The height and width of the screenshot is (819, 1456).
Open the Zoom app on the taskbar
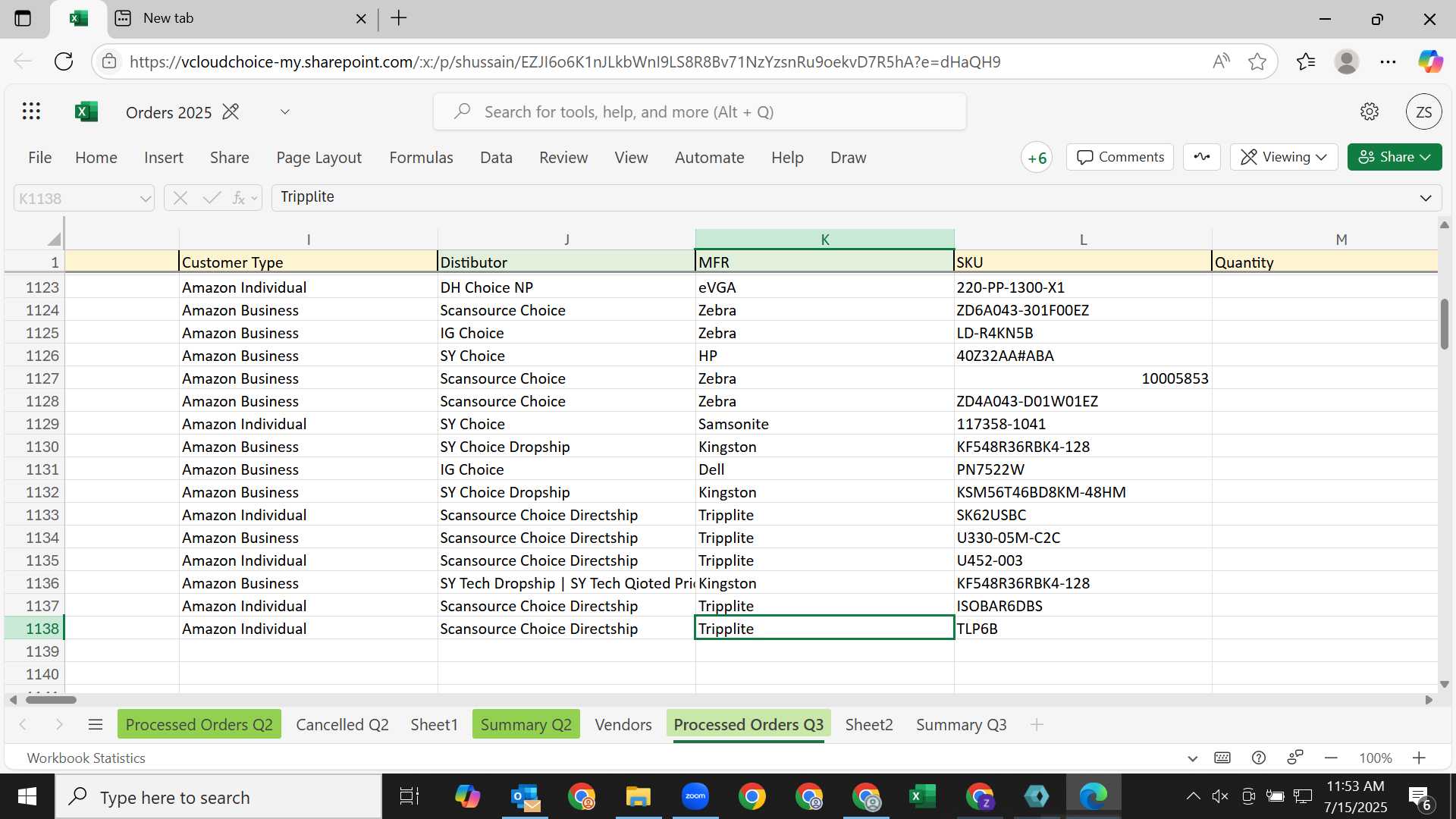coord(695,796)
